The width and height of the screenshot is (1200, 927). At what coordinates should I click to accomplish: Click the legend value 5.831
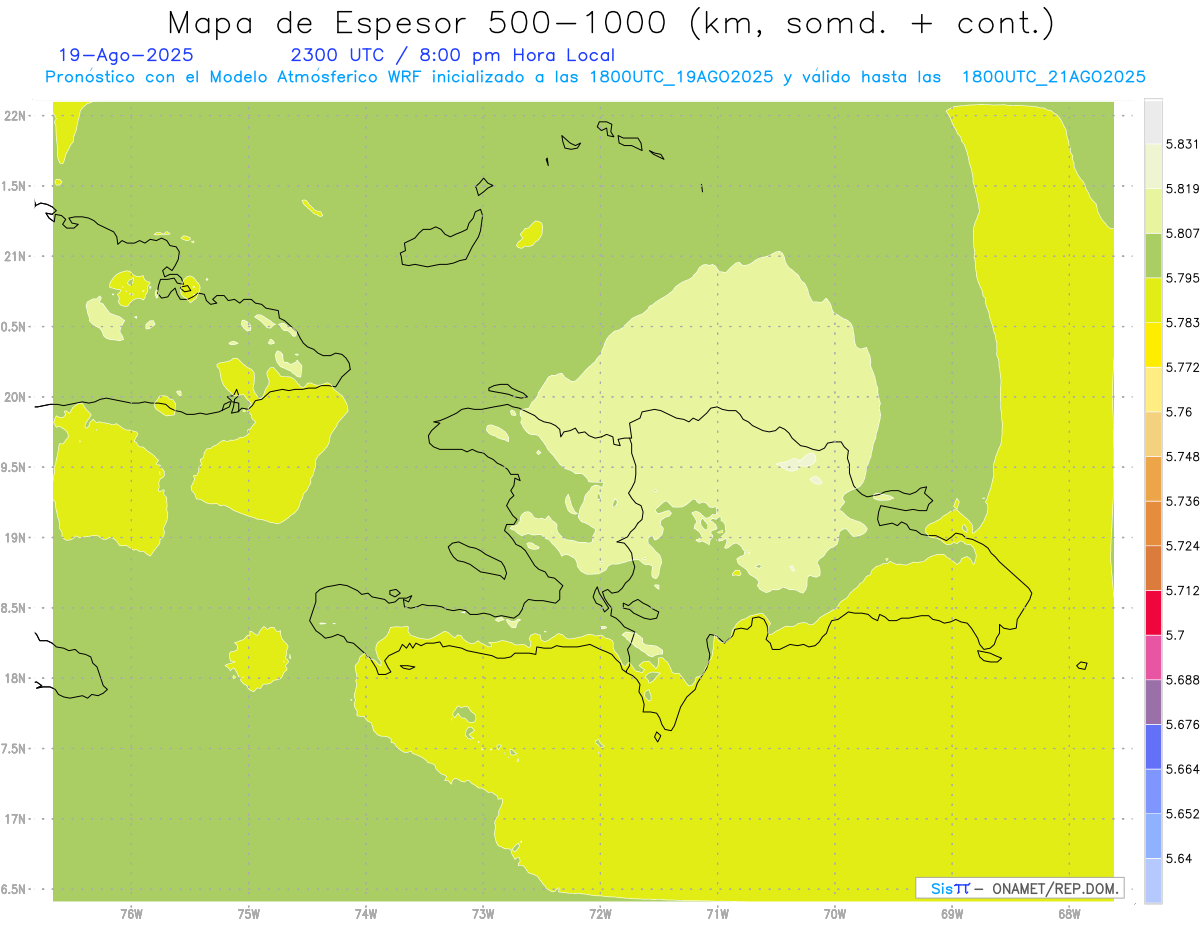pos(1182,144)
